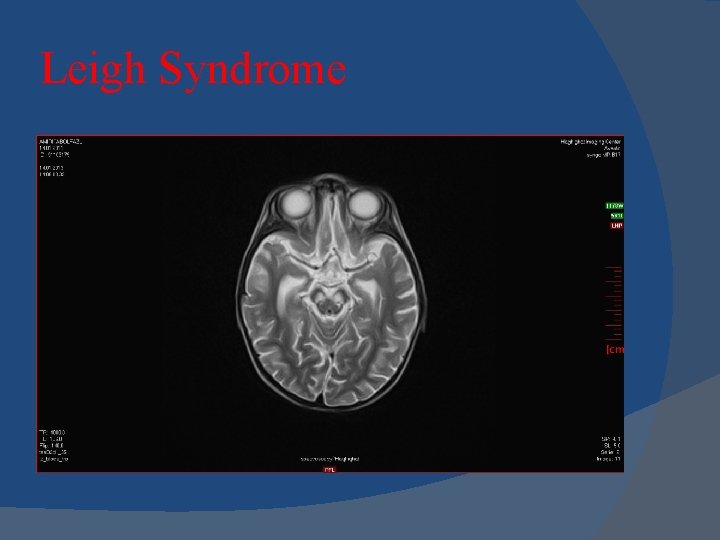This screenshot has width=720, height=540.
Task: Click the red centimeter scale ruler
Action: (614, 303)
